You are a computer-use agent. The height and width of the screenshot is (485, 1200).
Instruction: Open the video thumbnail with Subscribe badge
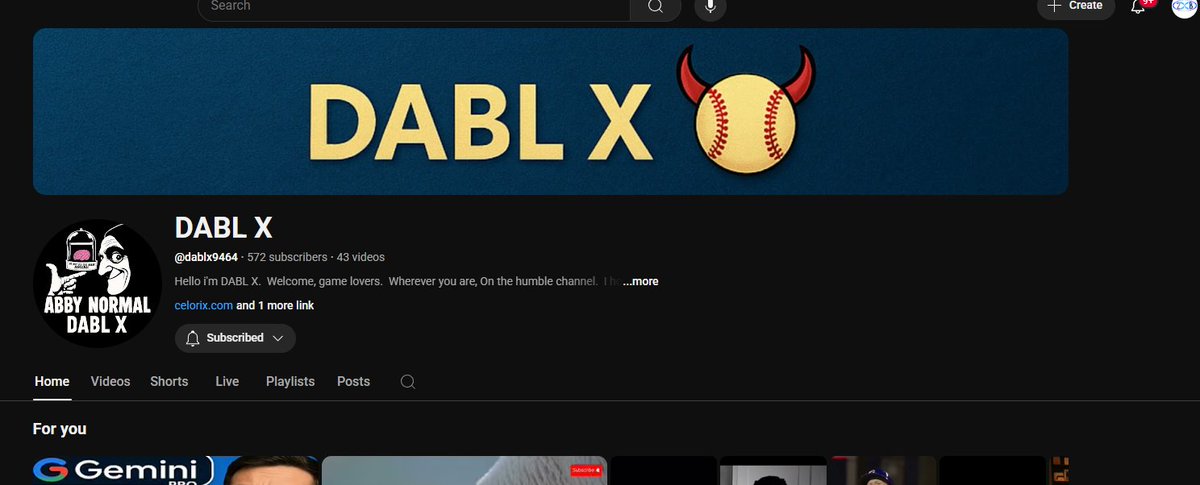coord(464,470)
